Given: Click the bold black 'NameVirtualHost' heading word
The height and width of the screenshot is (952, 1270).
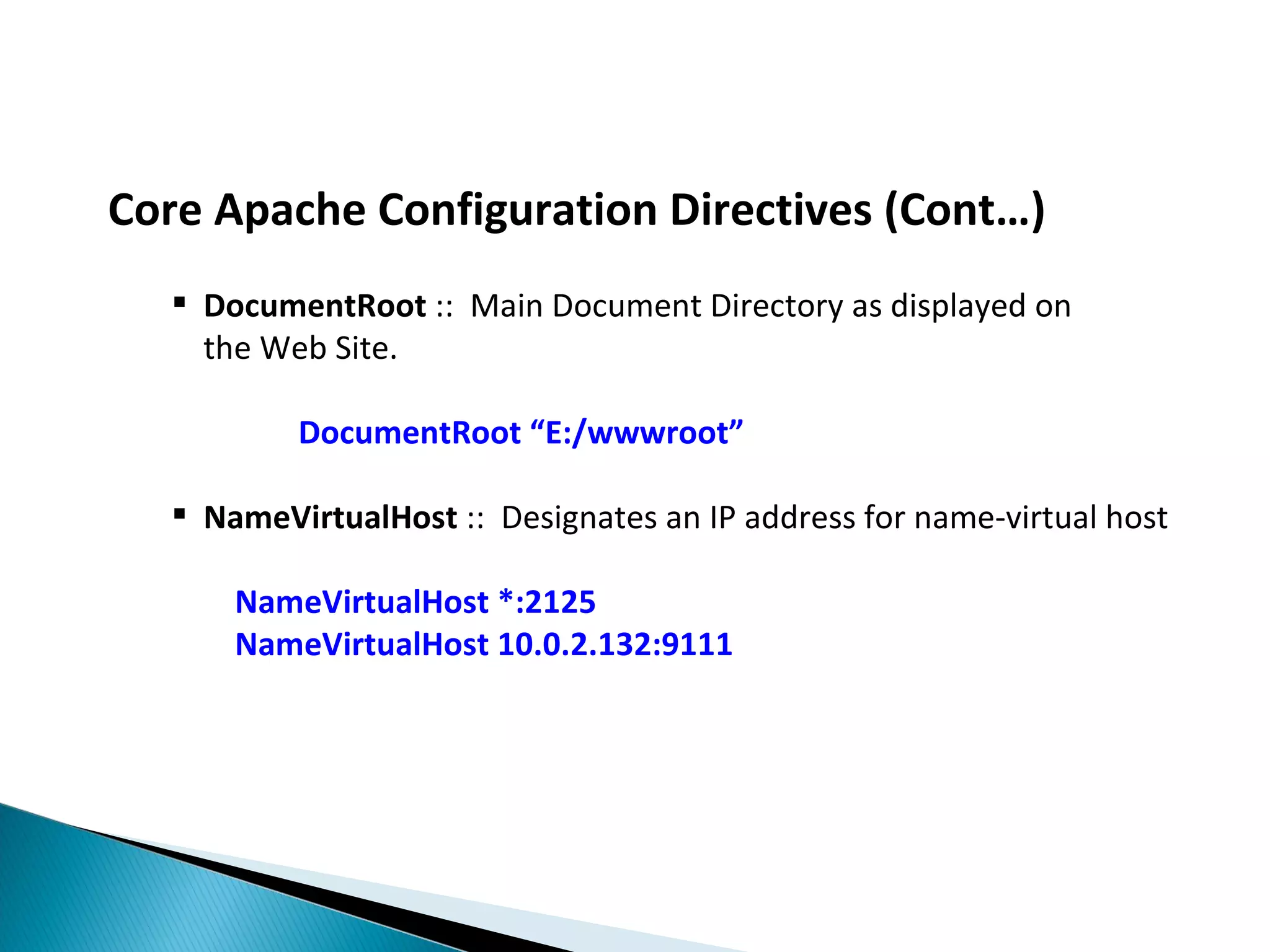Looking at the screenshot, I should [330, 518].
